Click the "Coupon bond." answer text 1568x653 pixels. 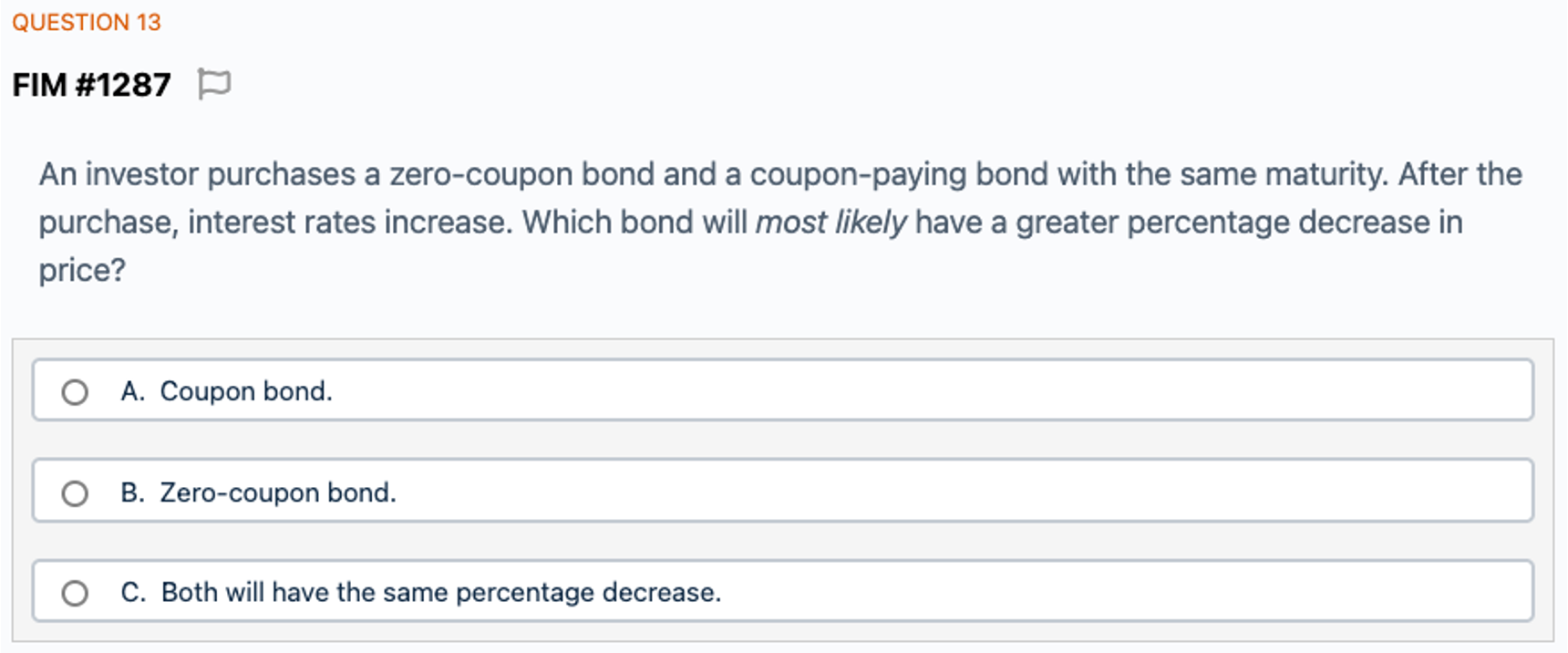(246, 391)
